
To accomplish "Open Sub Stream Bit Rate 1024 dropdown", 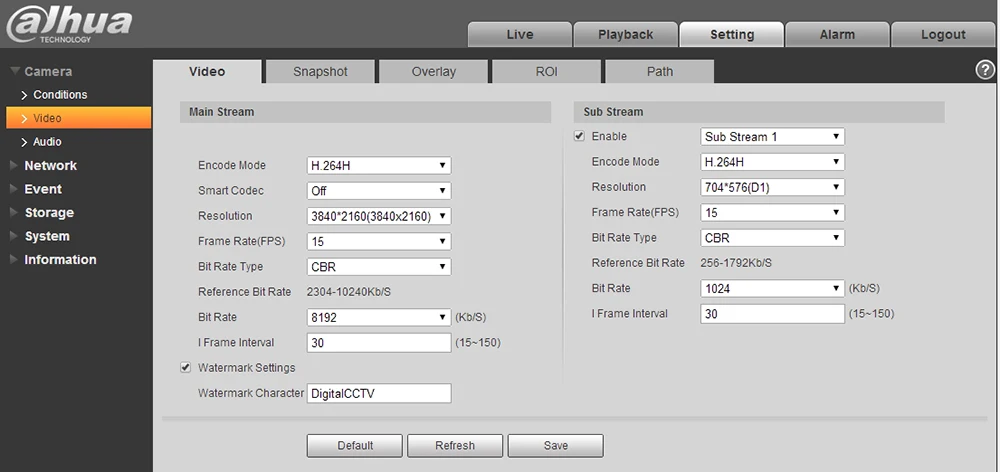I will 772,288.
